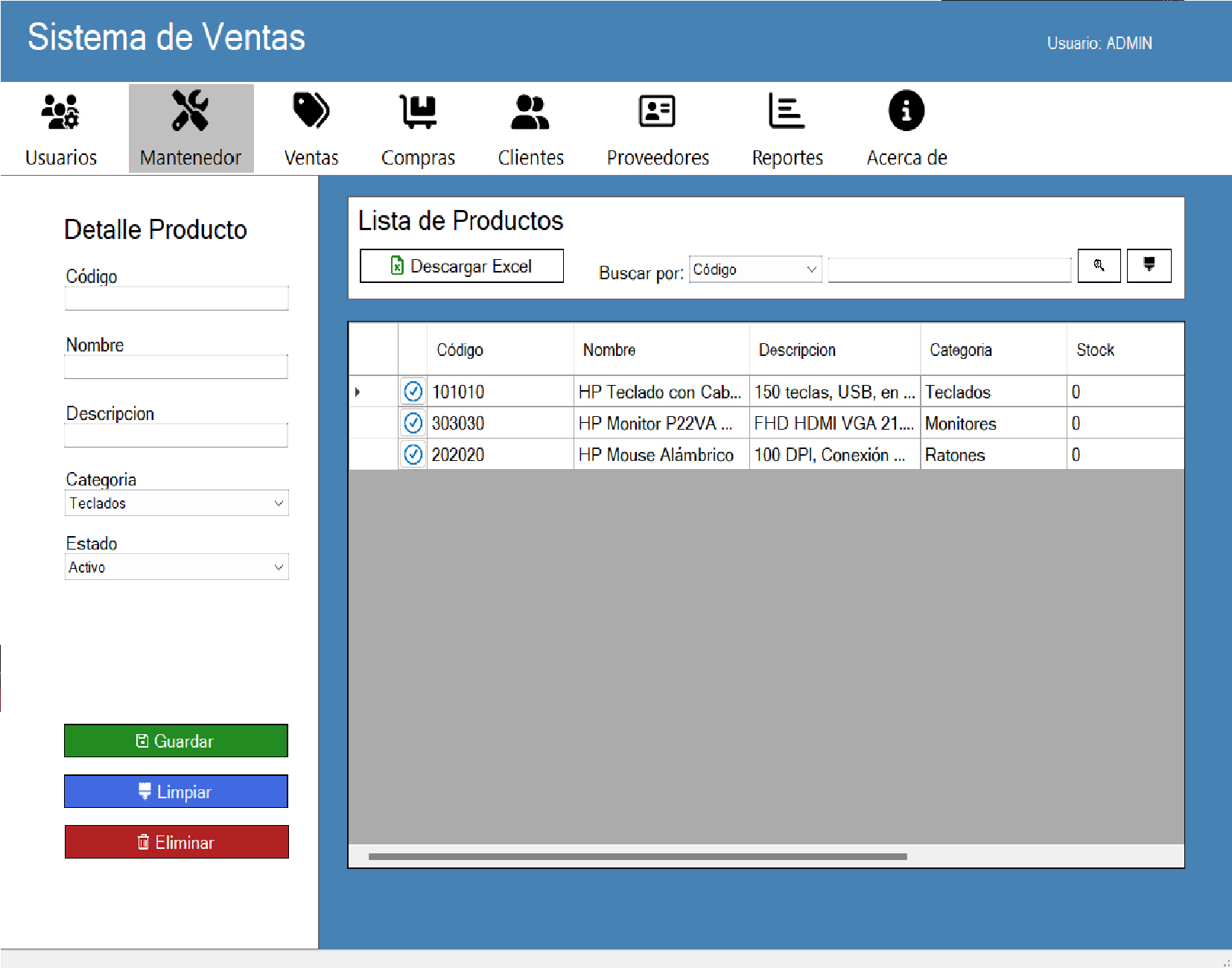
Task: Click the Descripcion column header
Action: pos(835,350)
